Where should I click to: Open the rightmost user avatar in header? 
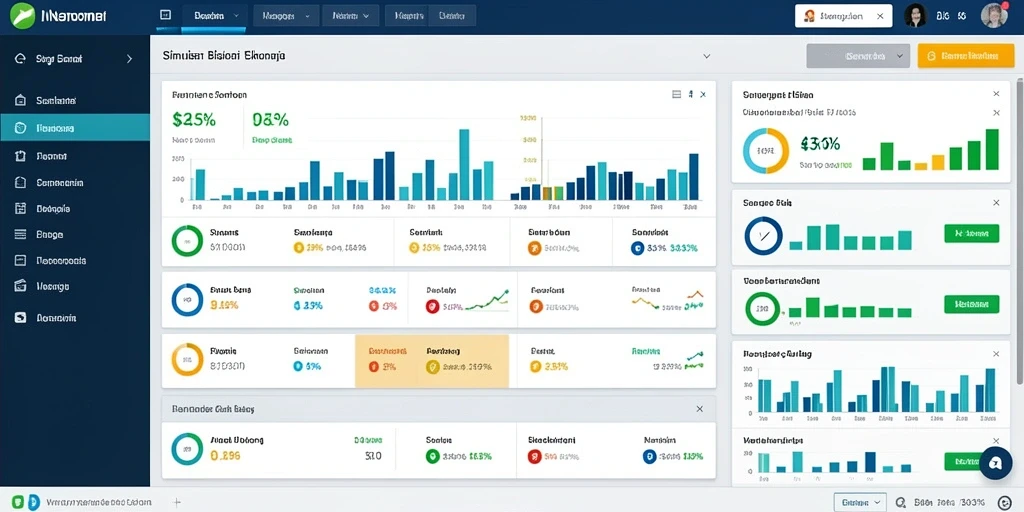(x=993, y=16)
